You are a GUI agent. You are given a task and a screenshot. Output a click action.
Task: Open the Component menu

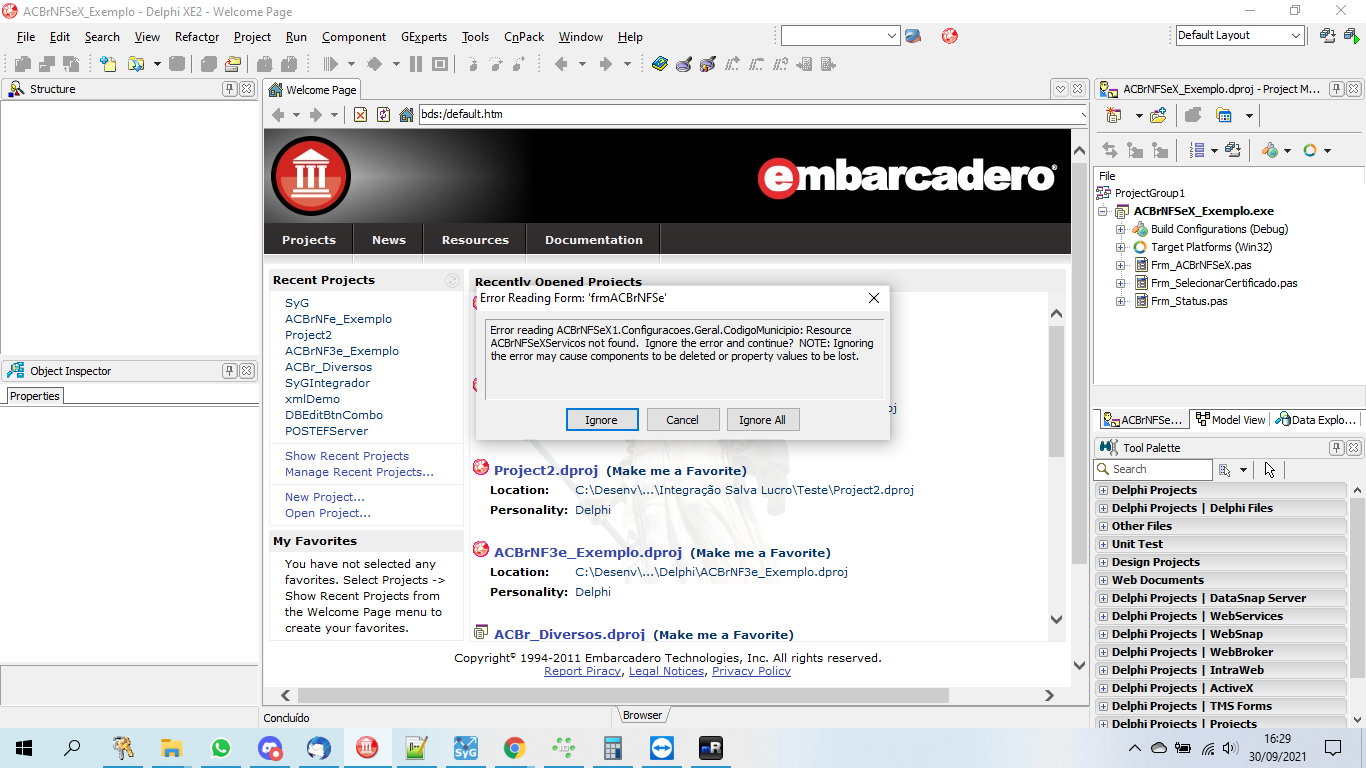click(354, 37)
